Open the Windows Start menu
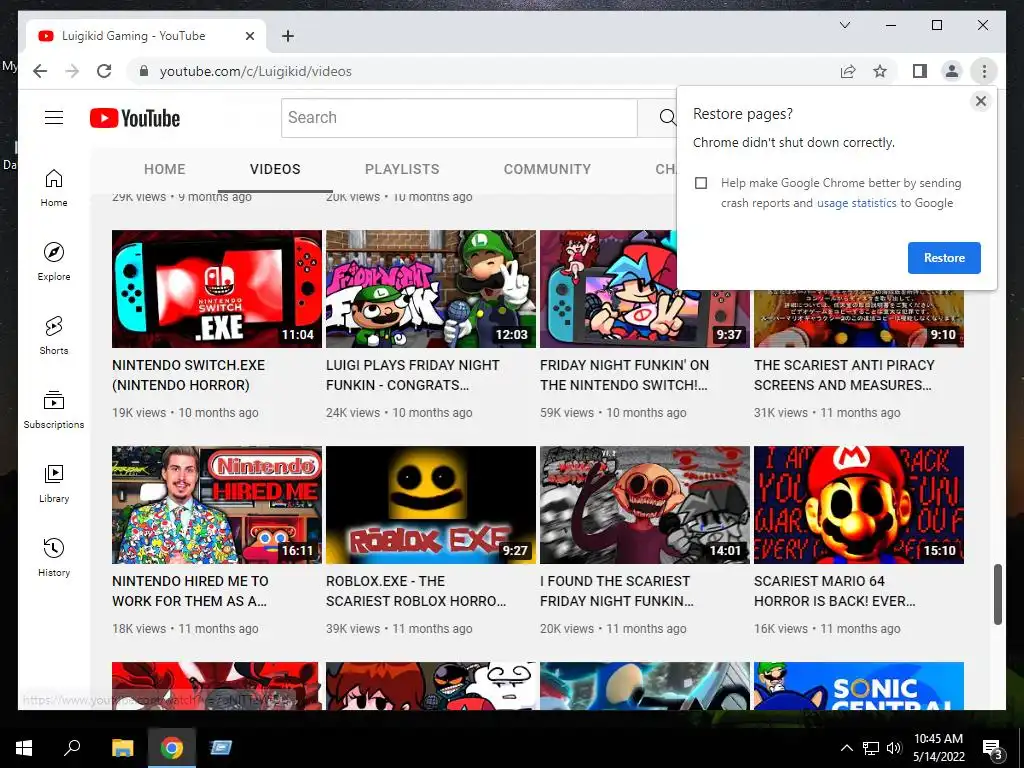This screenshot has height=768, width=1024. pyautogui.click(x=24, y=748)
